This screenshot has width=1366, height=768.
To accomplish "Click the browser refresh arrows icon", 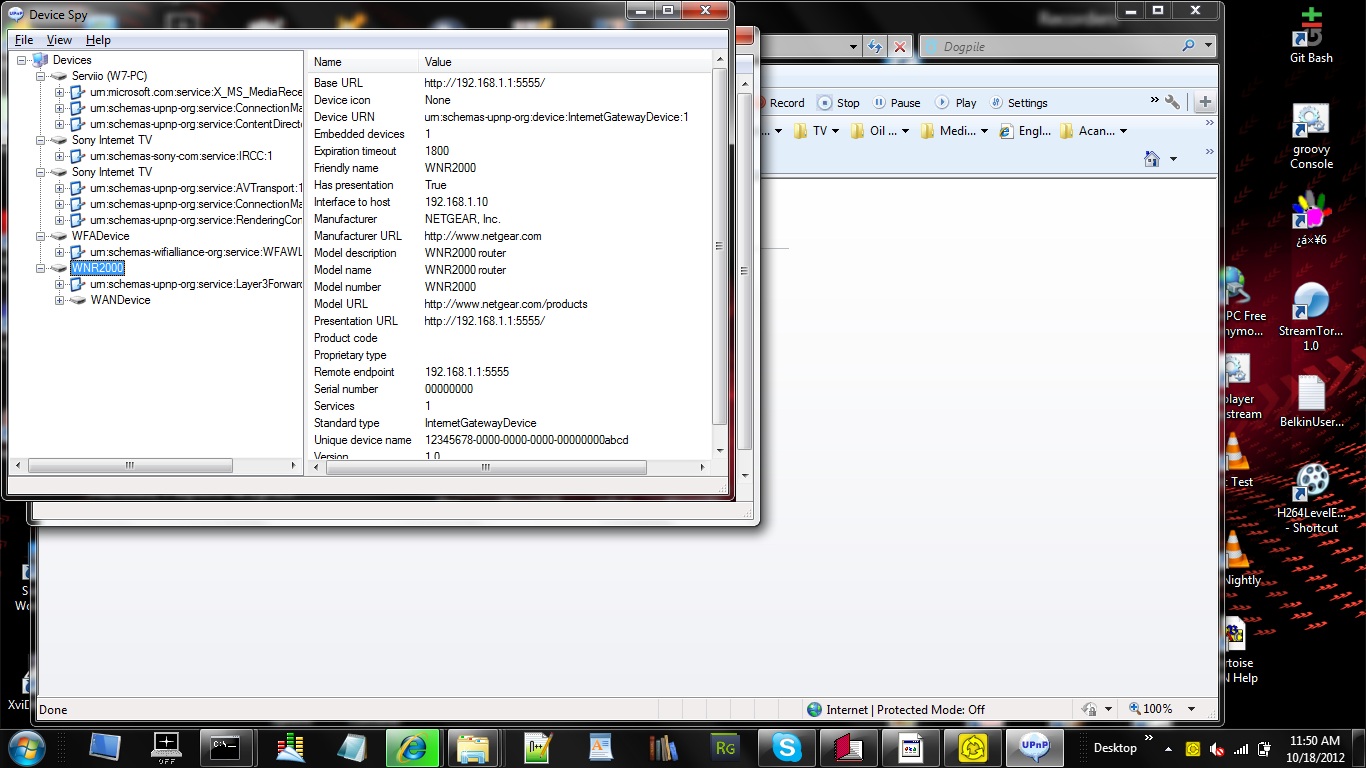I will pyautogui.click(x=875, y=46).
